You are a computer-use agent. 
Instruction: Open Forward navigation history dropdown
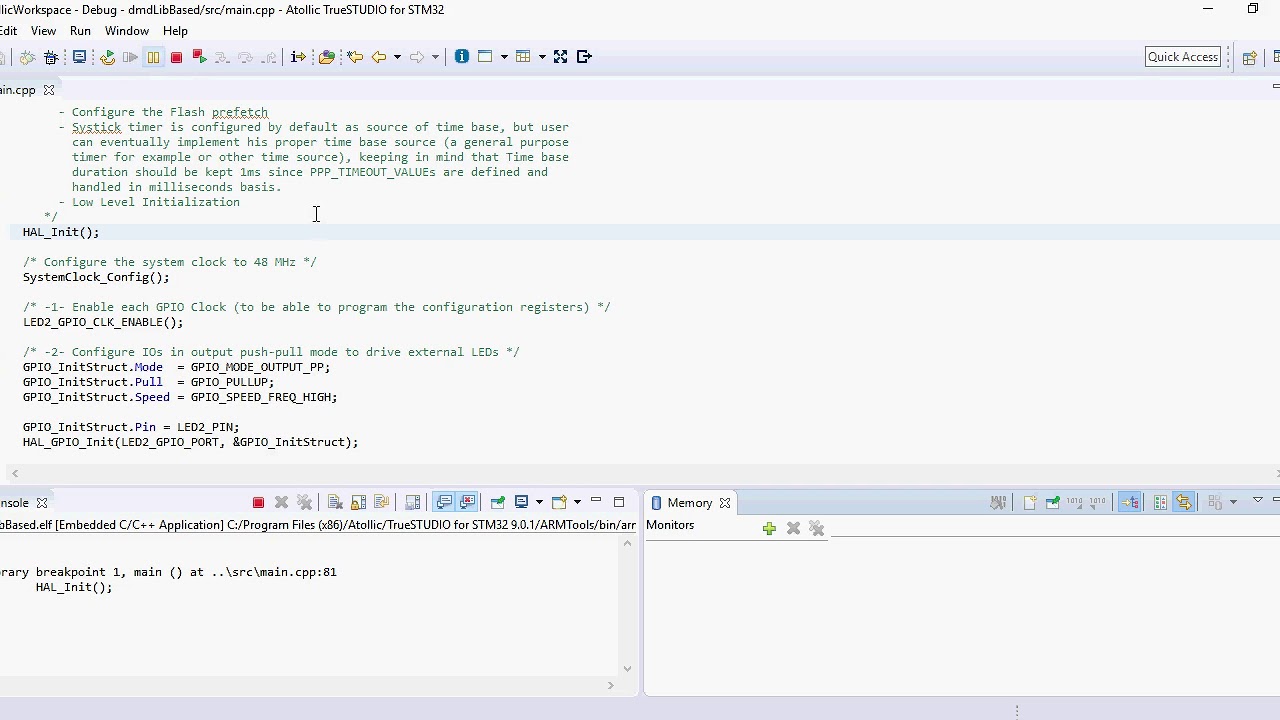[x=435, y=57]
